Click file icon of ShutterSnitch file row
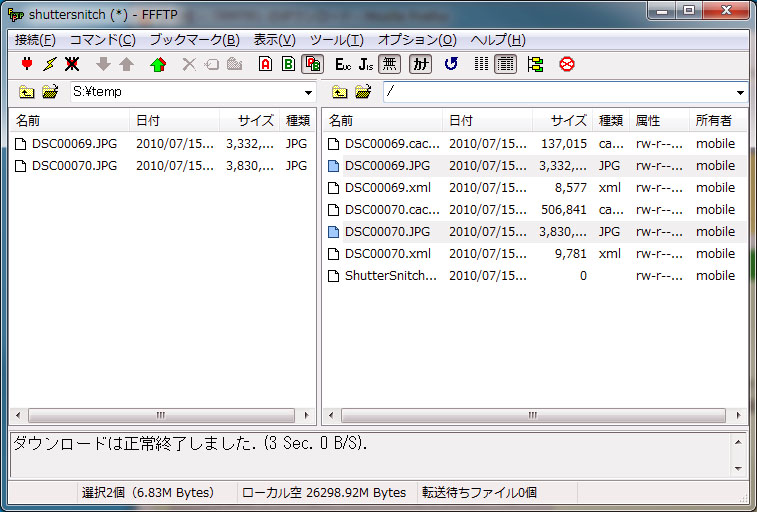Viewport: 757px width, 512px height. click(x=333, y=276)
